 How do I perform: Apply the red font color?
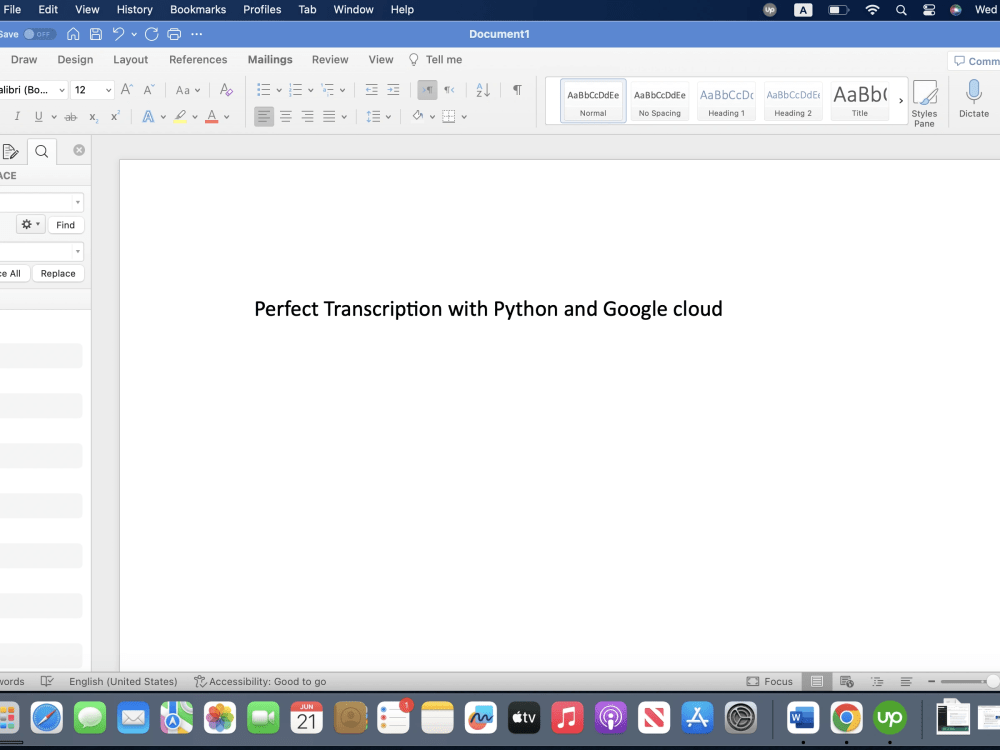click(x=212, y=117)
